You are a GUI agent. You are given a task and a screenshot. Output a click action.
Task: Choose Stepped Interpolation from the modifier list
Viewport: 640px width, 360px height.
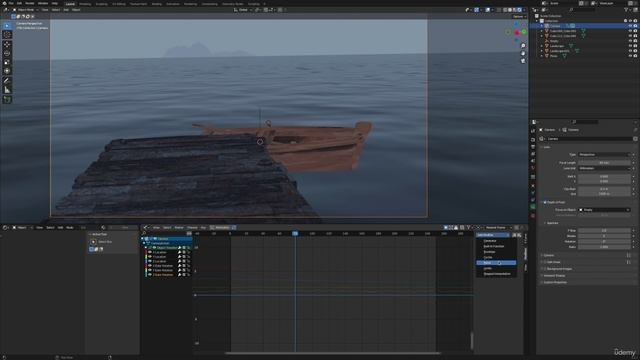[496, 274]
